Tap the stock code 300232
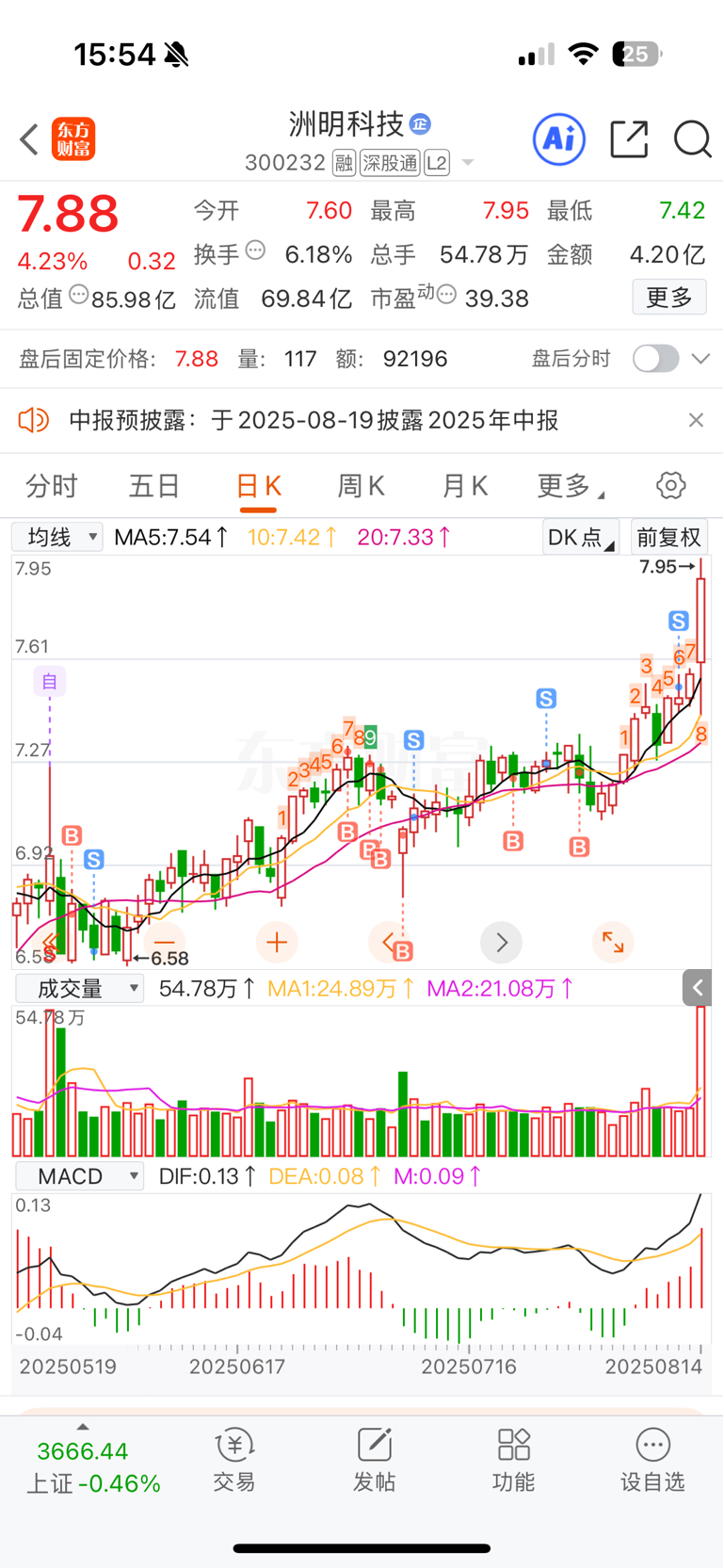724x1568 pixels. (x=285, y=164)
